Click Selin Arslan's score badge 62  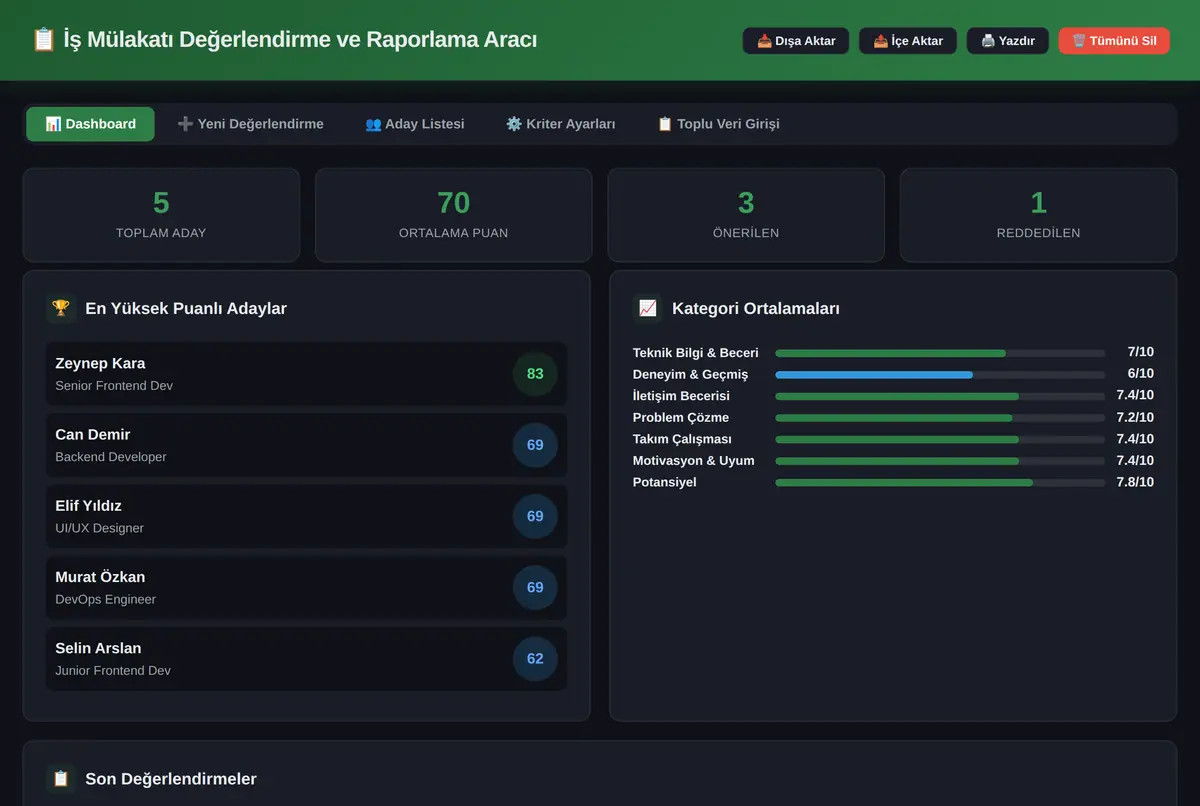(535, 658)
